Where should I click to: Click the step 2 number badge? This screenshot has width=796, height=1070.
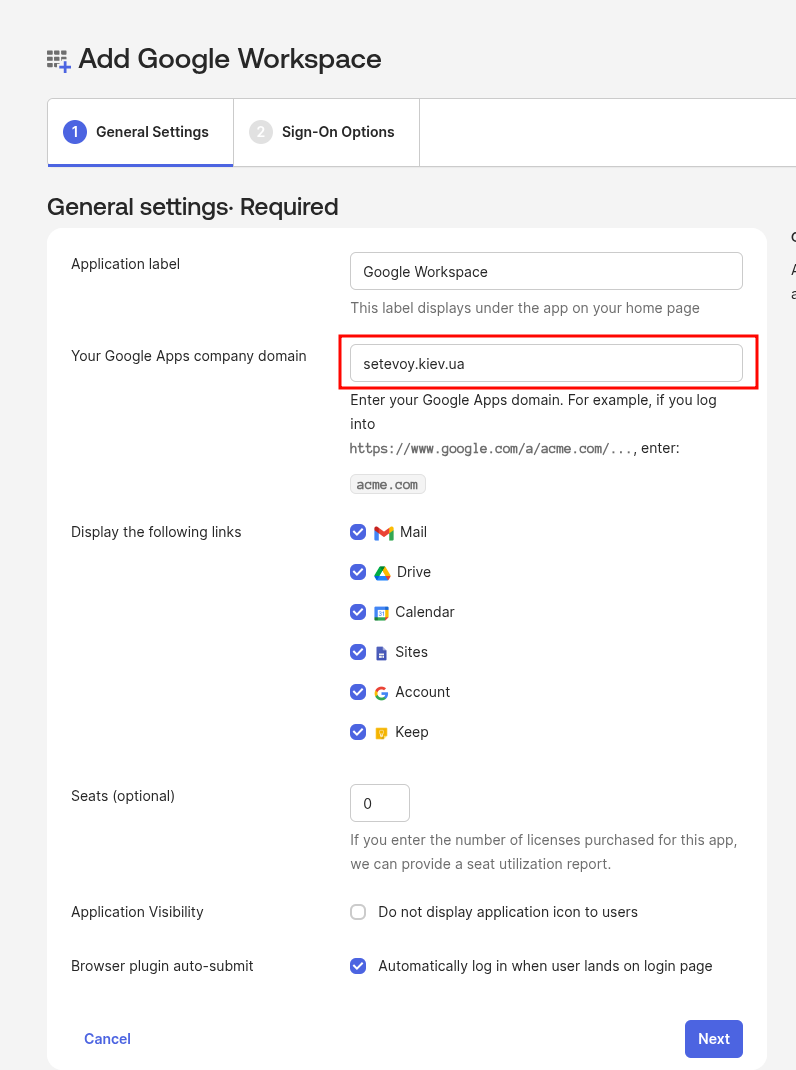tap(261, 132)
